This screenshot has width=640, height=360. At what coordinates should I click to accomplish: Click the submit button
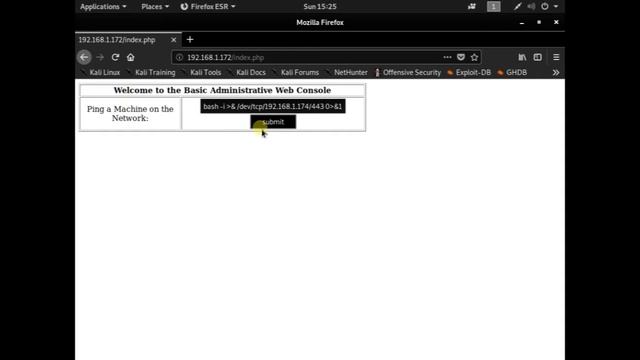coord(273,122)
